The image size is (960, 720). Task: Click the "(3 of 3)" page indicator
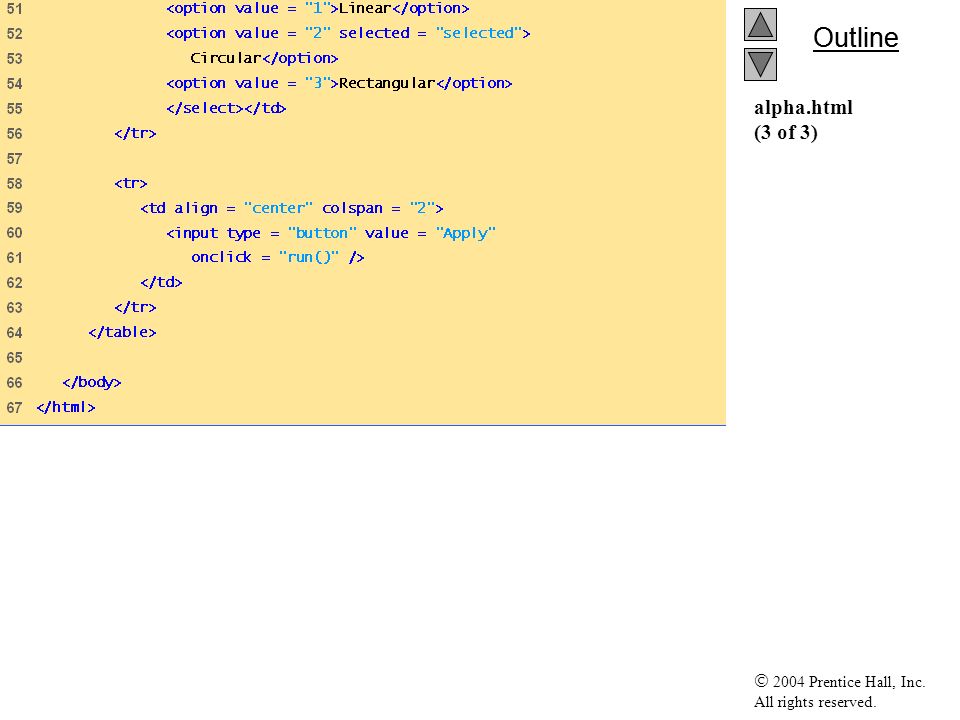click(x=786, y=132)
